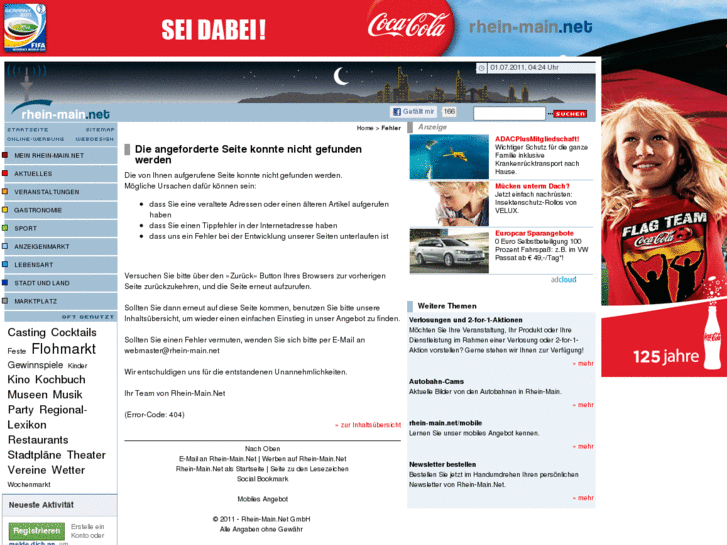Open the Flohmarkt tag link

(x=64, y=349)
